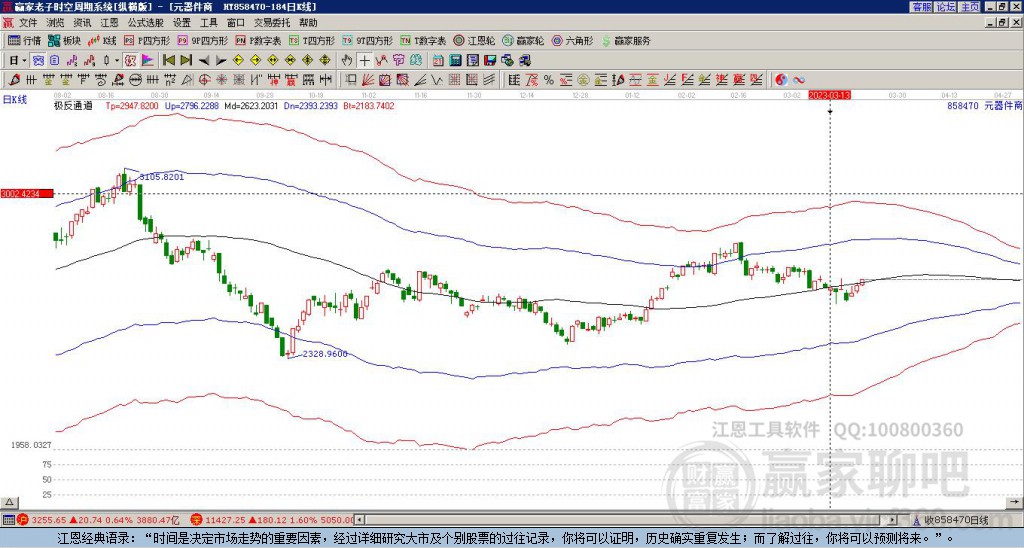Viewport: 1024px width, 548px height.
Task: Open the 论坛 forum link
Action: [945, 6]
